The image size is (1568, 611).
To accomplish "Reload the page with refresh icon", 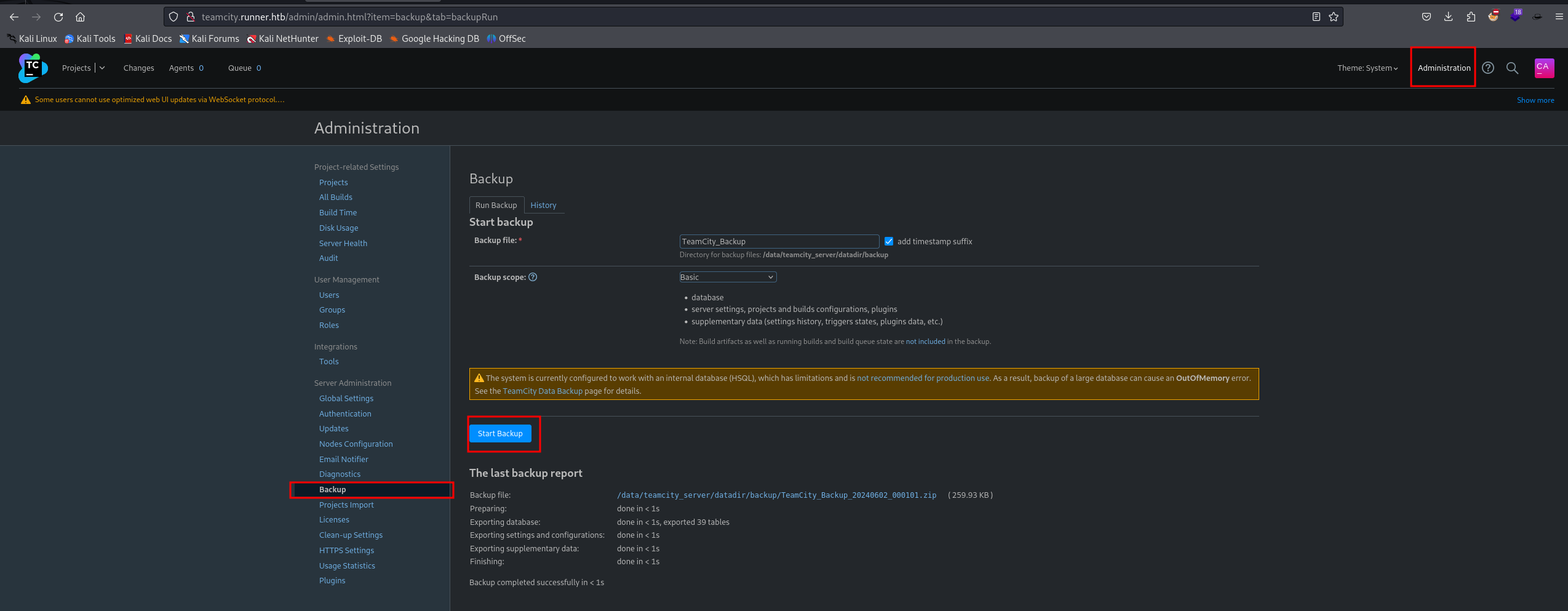I will (x=58, y=17).
